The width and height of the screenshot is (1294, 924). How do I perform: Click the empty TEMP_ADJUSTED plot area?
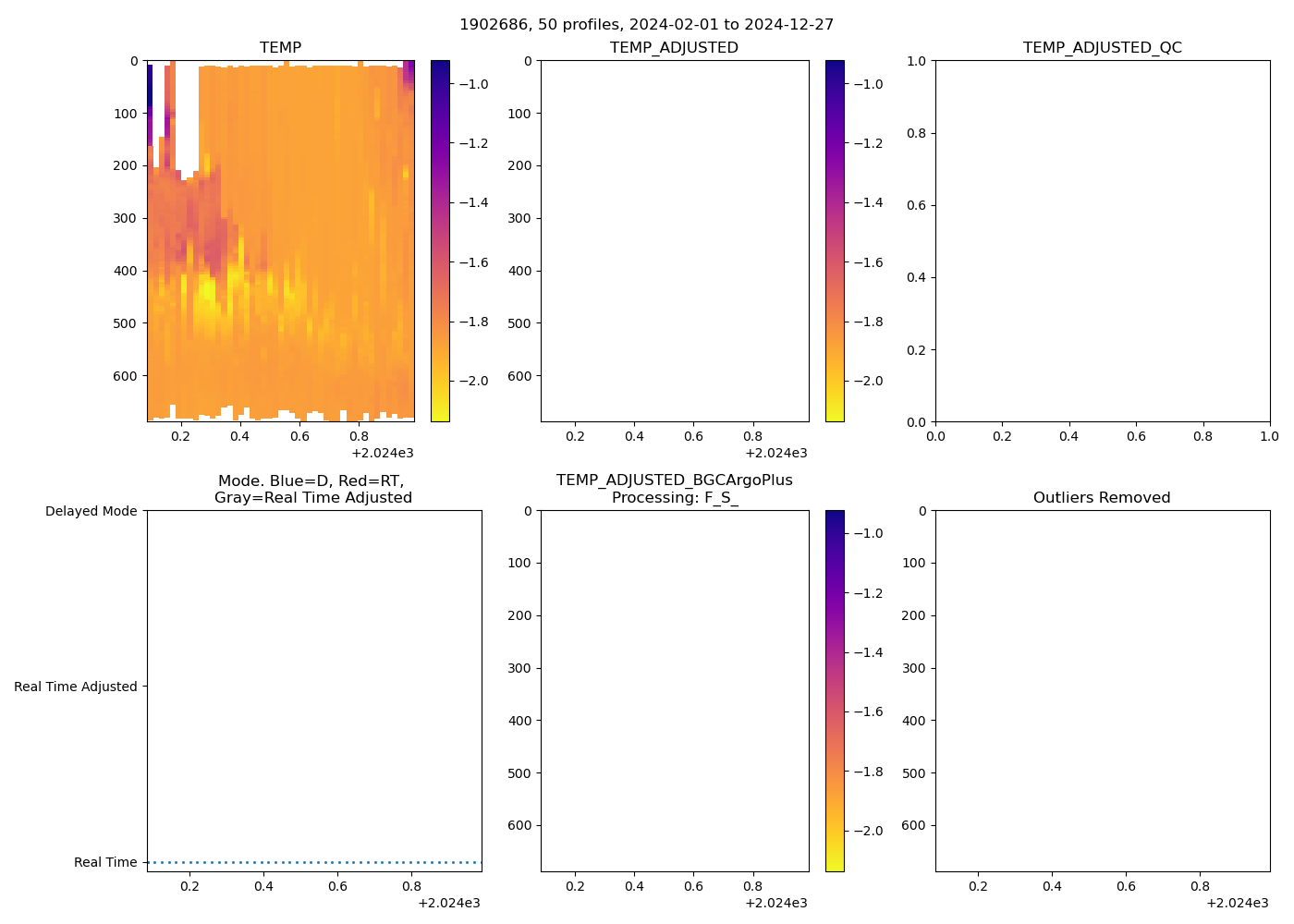point(674,240)
